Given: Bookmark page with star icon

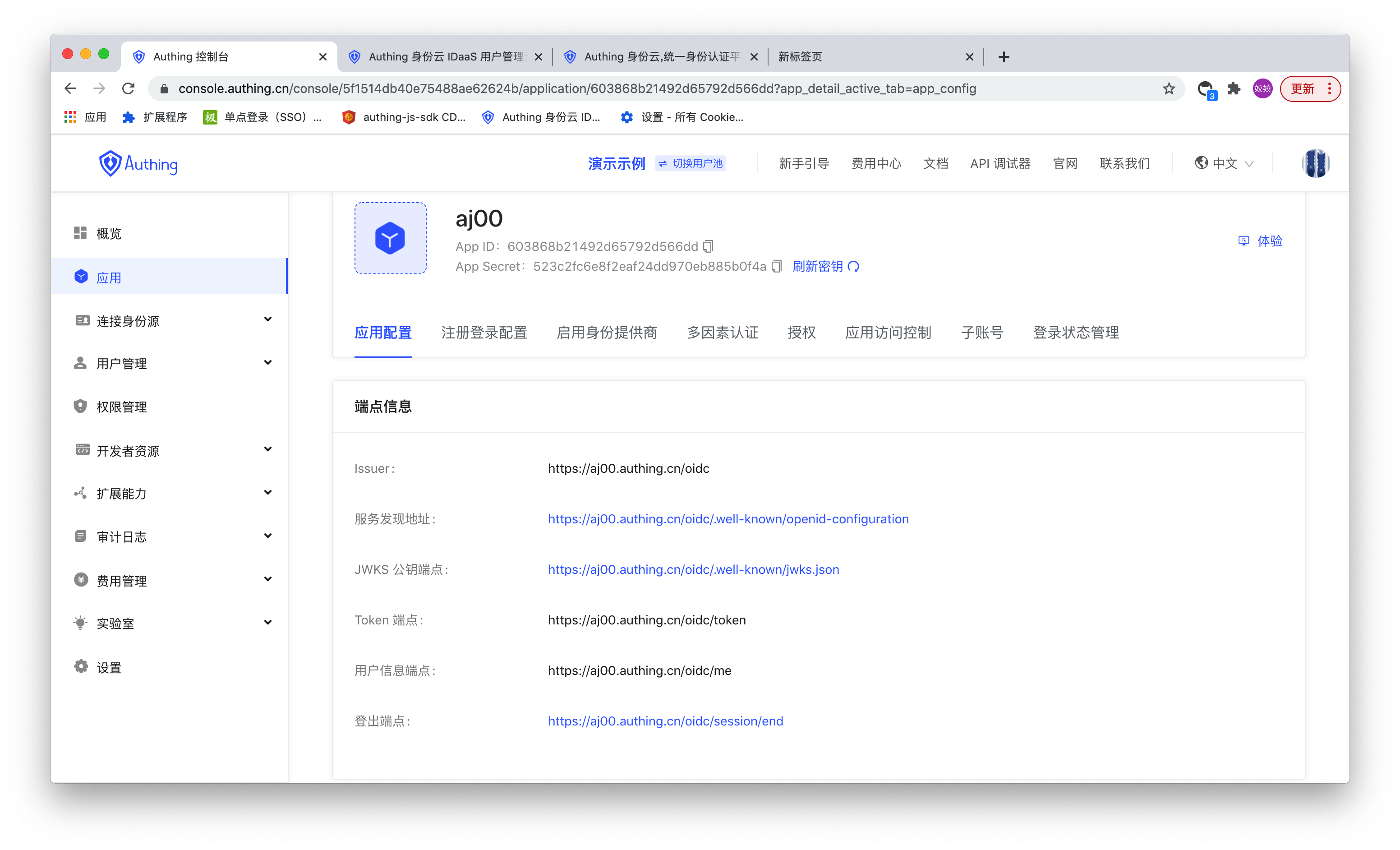Looking at the screenshot, I should pyautogui.click(x=1169, y=88).
